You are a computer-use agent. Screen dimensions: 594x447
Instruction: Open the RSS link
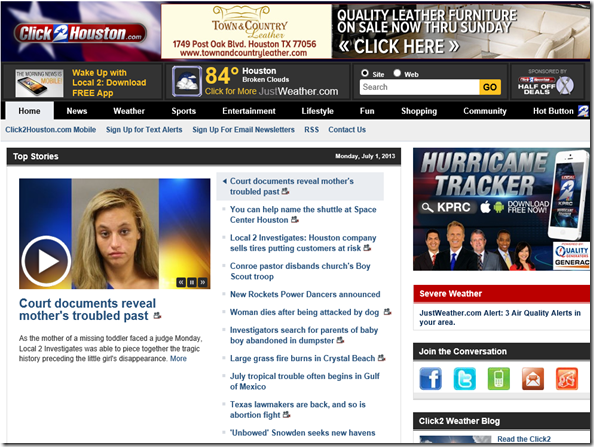tap(311, 130)
